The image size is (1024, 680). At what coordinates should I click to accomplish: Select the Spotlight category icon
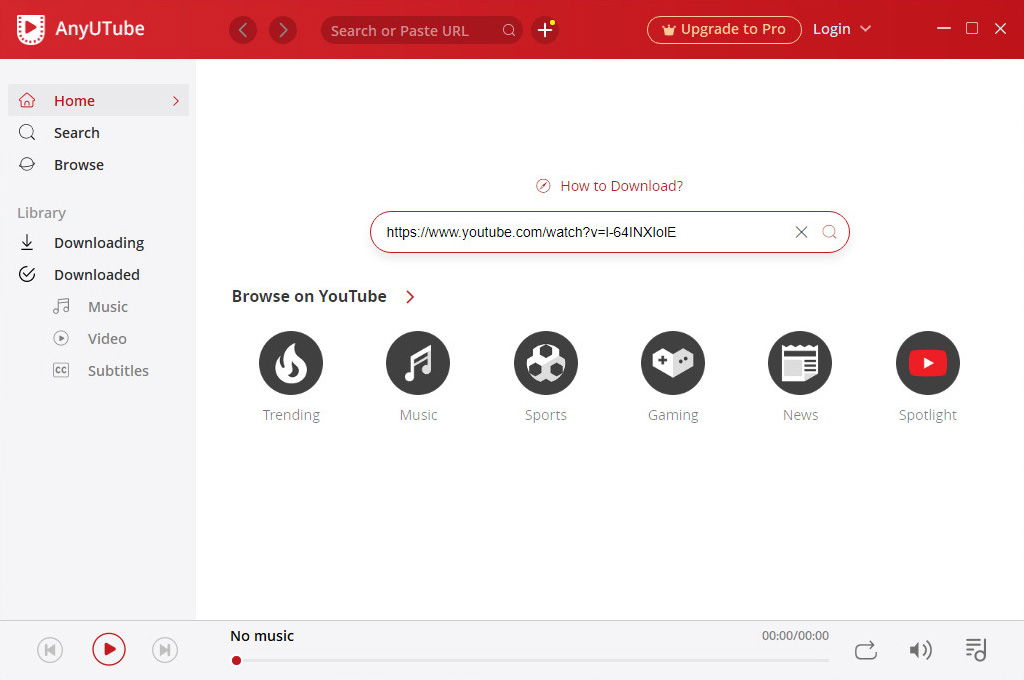point(927,363)
